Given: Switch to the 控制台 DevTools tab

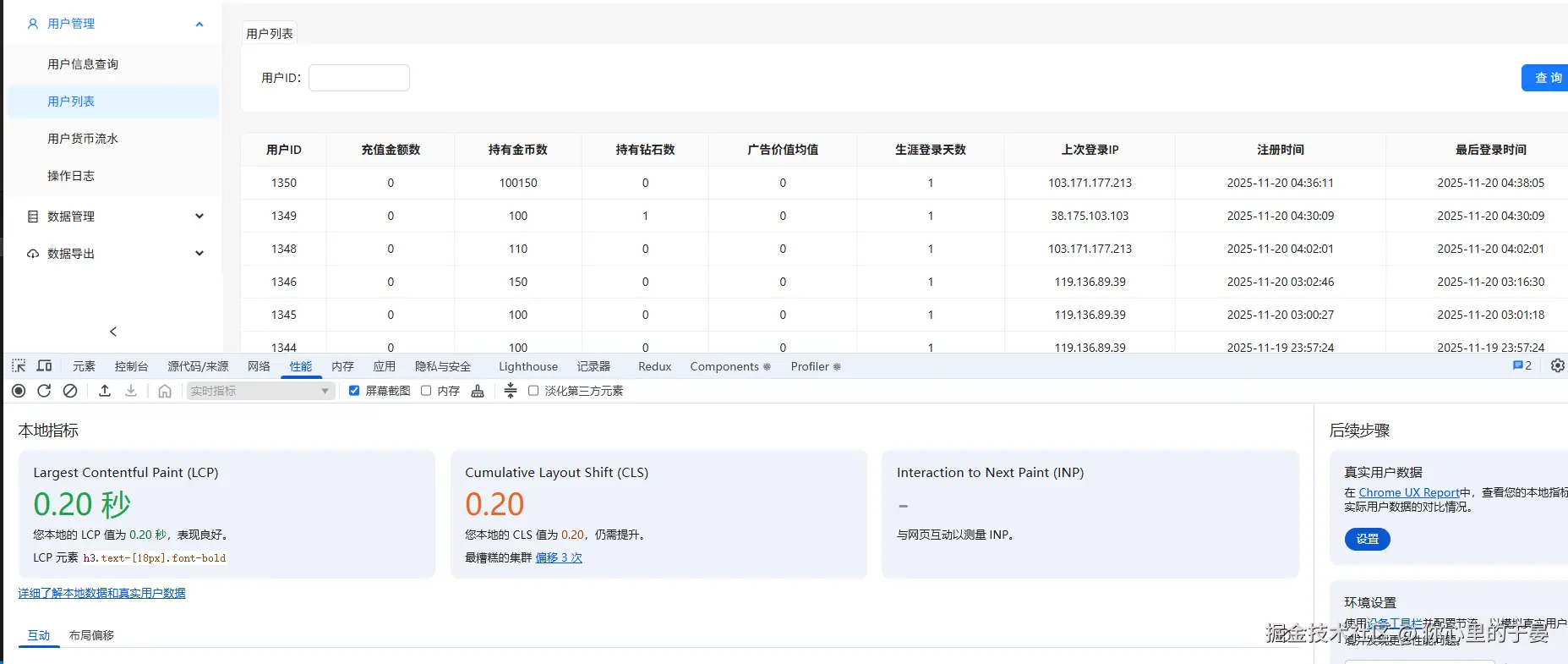Looking at the screenshot, I should click(x=131, y=366).
